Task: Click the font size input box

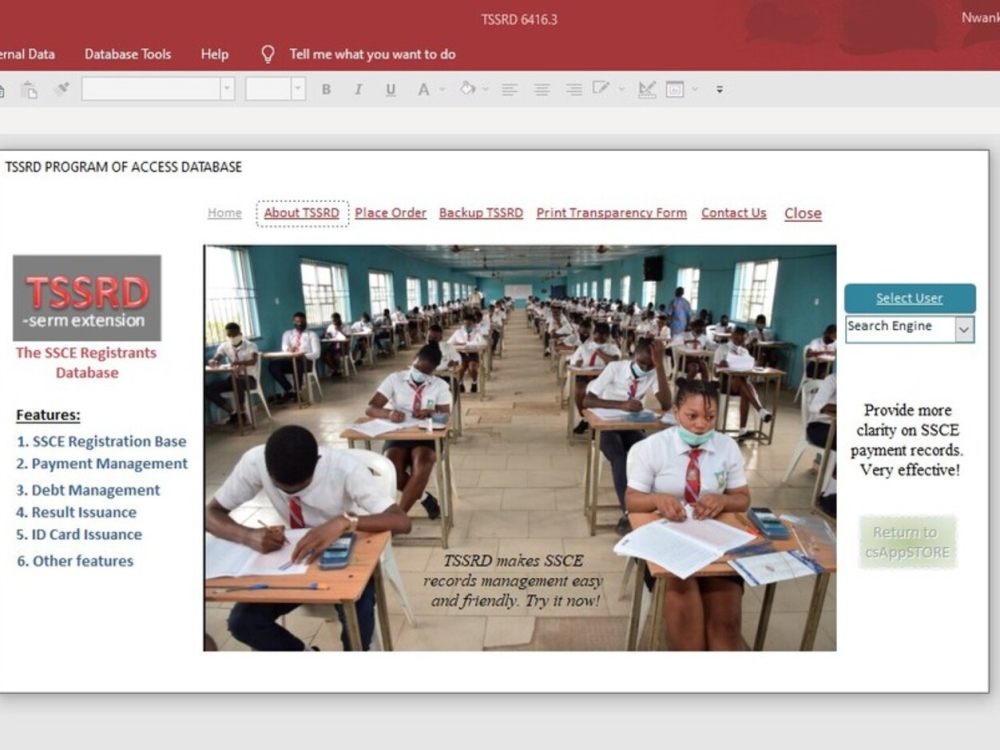Action: 268,89
